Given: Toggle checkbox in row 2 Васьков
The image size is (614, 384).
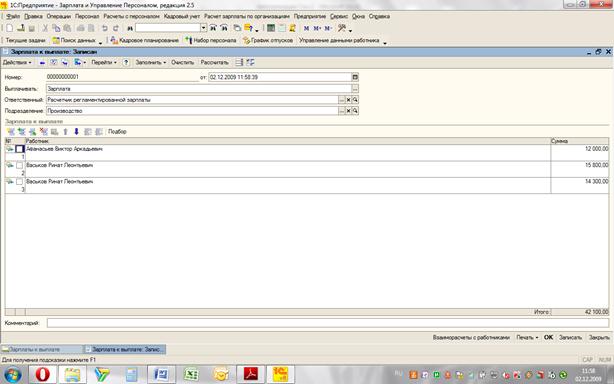Looking at the screenshot, I should pos(20,166).
